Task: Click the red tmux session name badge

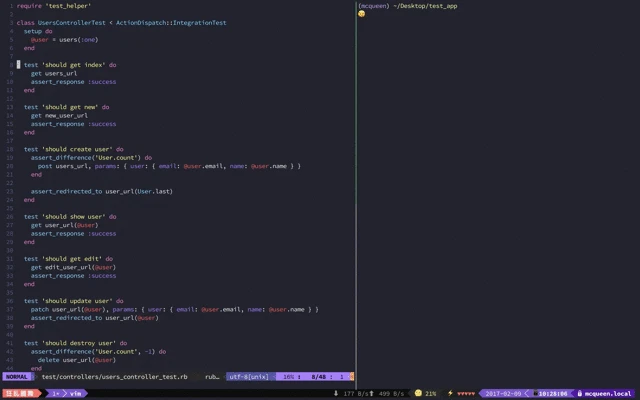Action: pyautogui.click(x=20, y=394)
